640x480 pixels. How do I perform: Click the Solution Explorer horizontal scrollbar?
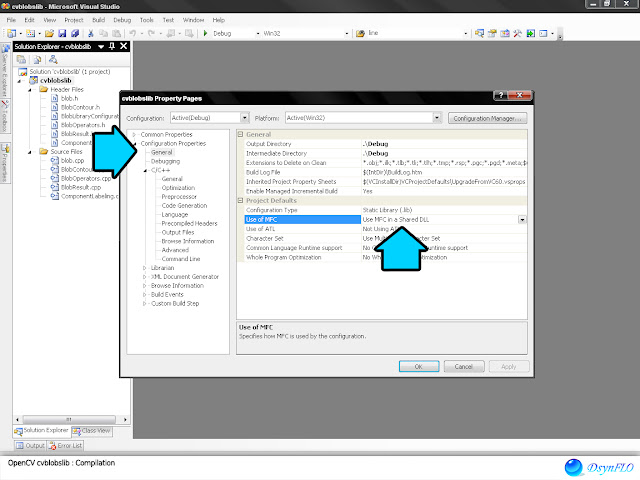click(70, 419)
